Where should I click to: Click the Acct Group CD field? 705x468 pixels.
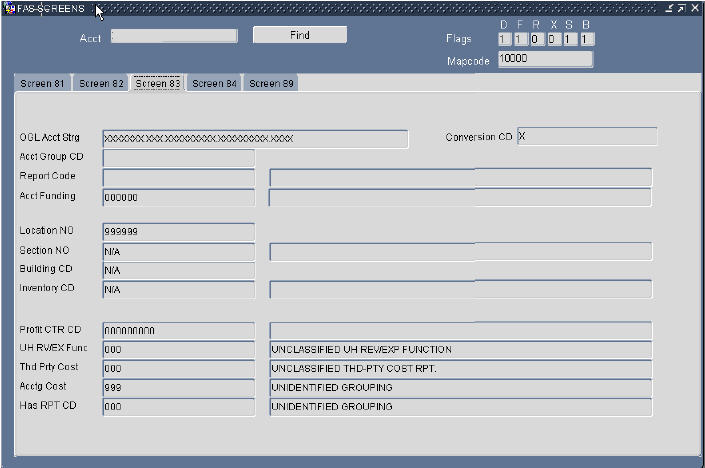pyautogui.click(x=178, y=158)
